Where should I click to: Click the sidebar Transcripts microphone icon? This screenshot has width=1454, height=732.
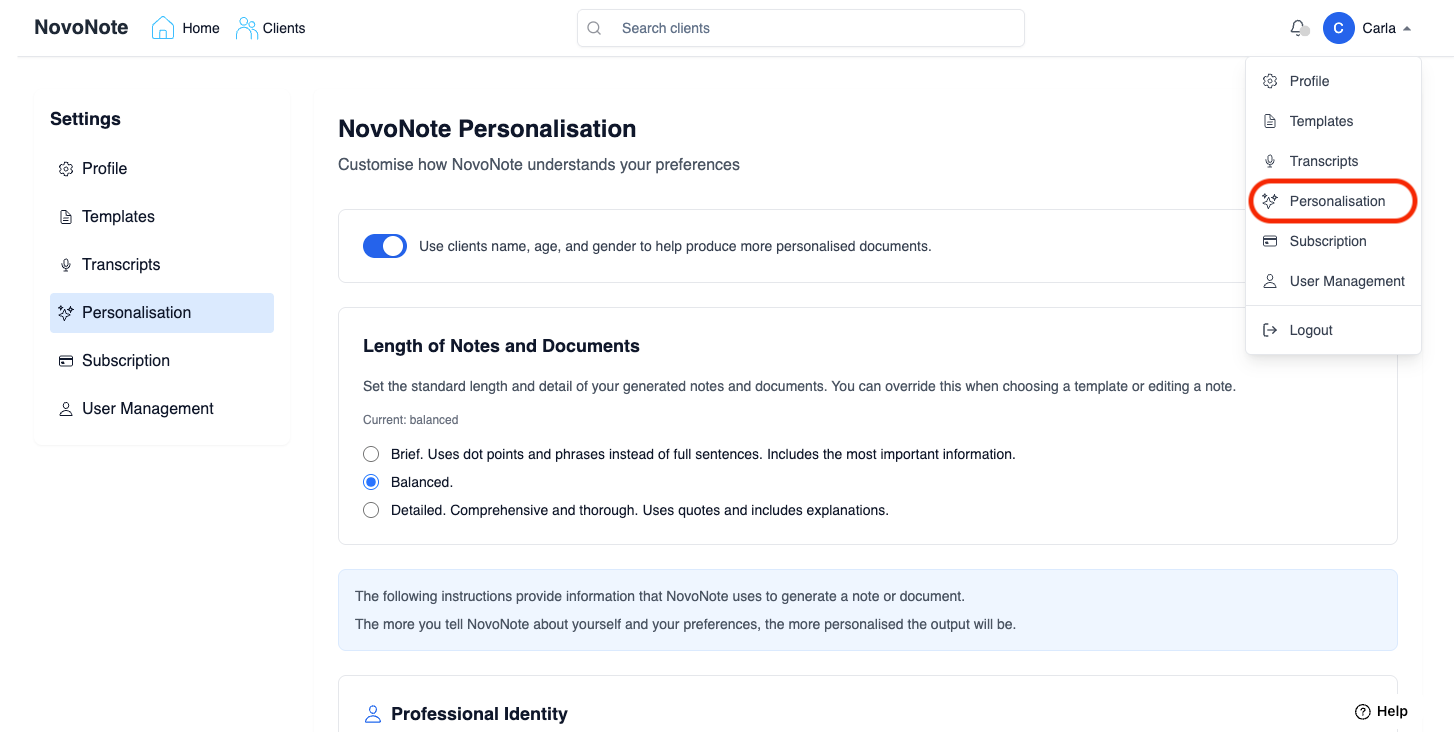pos(66,265)
